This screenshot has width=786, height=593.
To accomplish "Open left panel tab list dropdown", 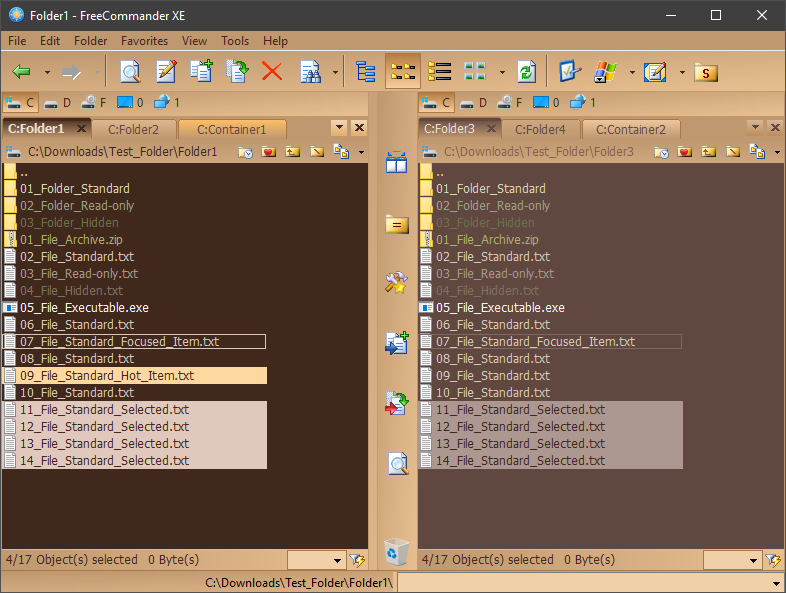I will pos(339,128).
